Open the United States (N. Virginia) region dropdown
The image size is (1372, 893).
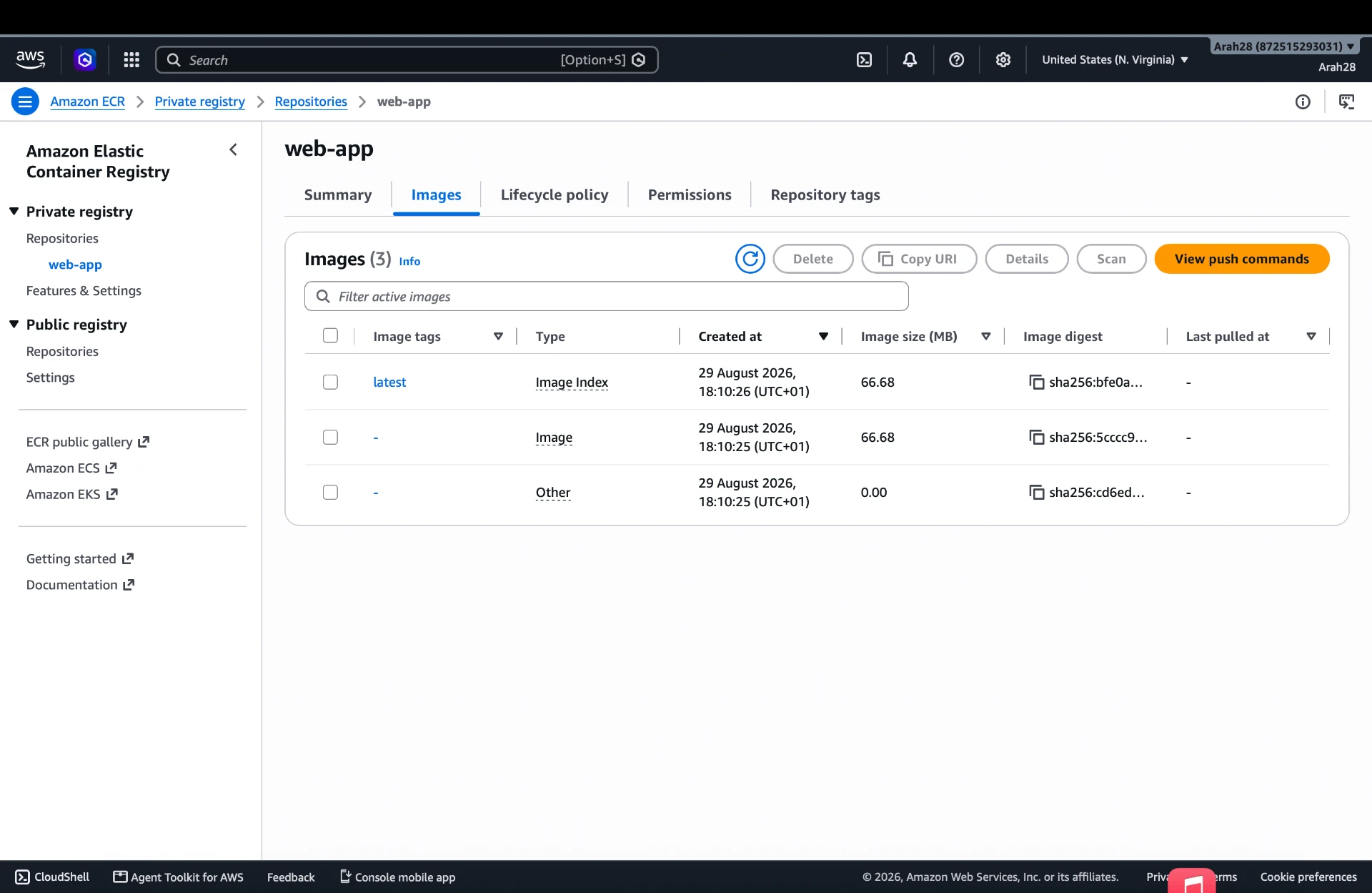[x=1115, y=60]
